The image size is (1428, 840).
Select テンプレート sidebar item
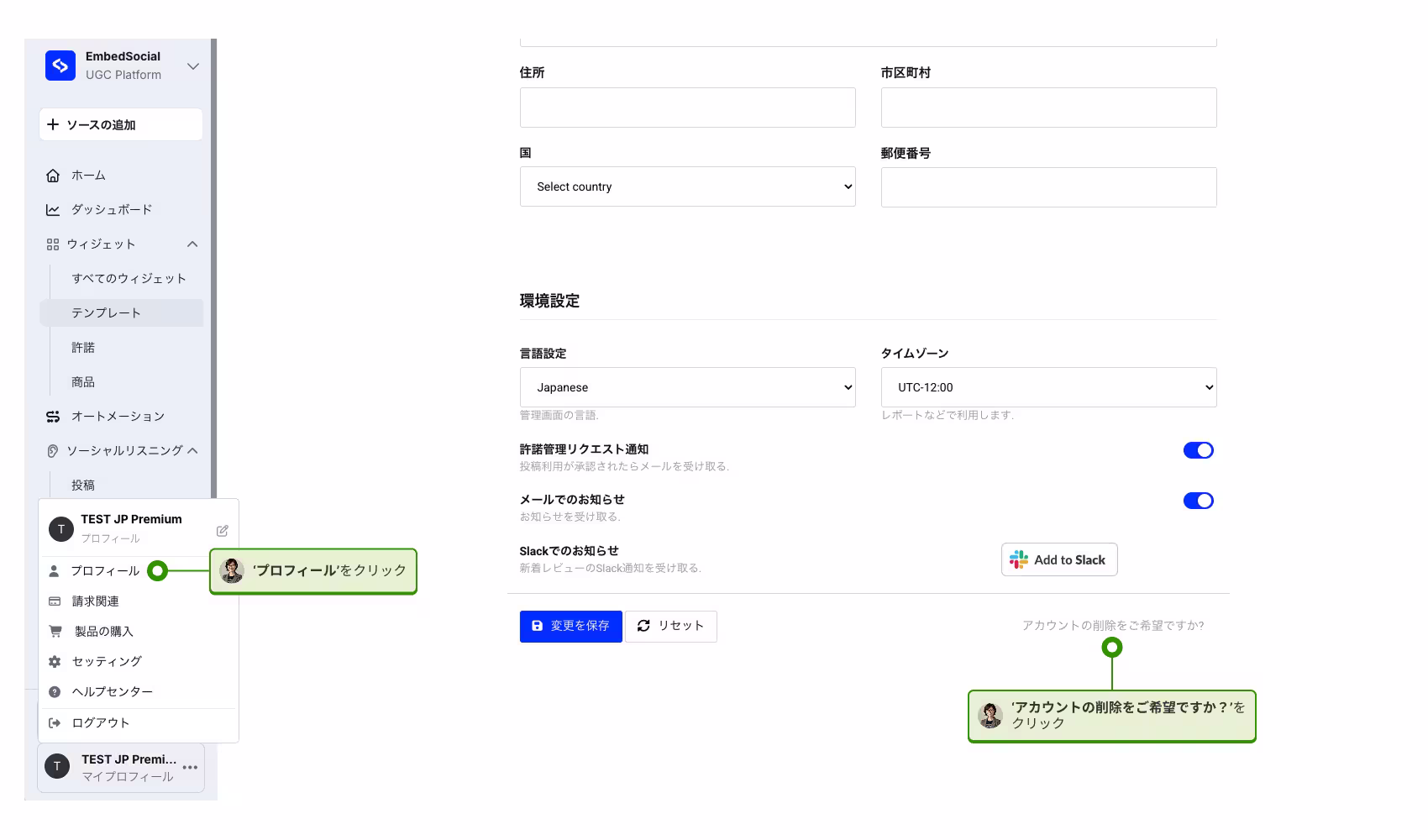point(121,312)
